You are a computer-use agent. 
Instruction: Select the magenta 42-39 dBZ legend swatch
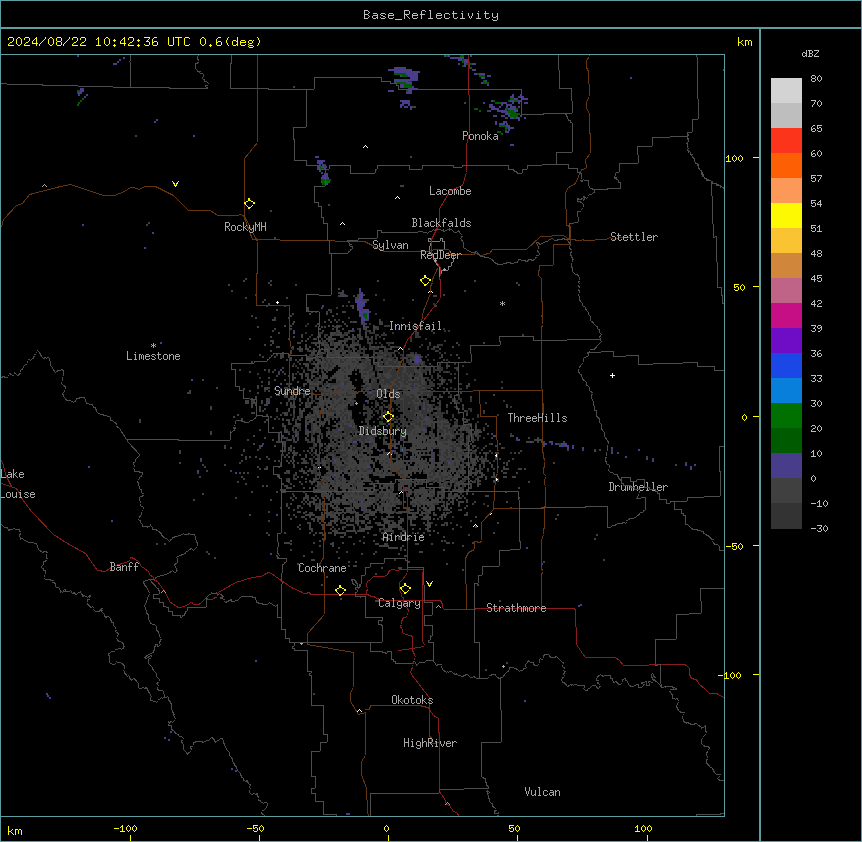pyautogui.click(x=786, y=315)
